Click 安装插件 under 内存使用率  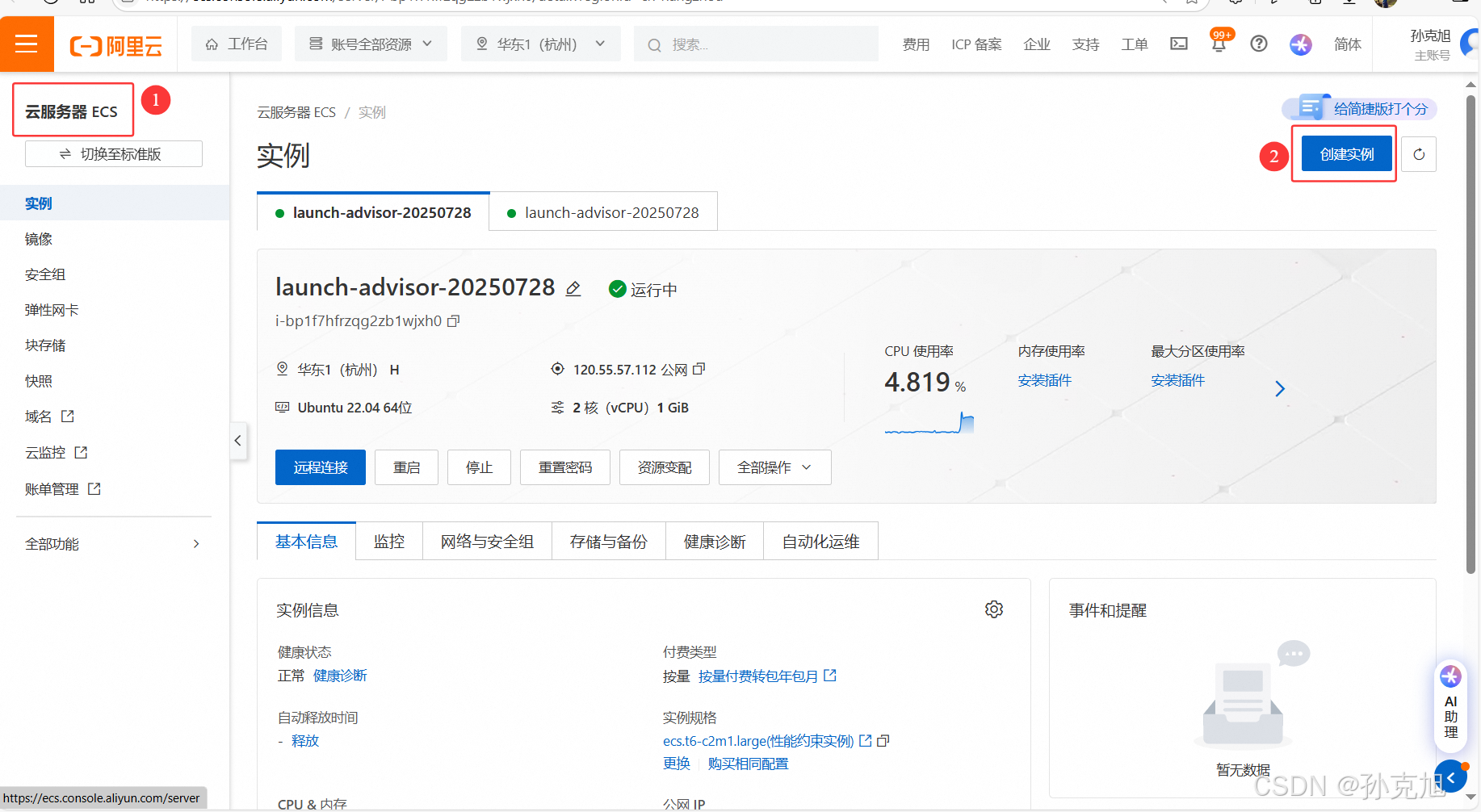click(1044, 380)
